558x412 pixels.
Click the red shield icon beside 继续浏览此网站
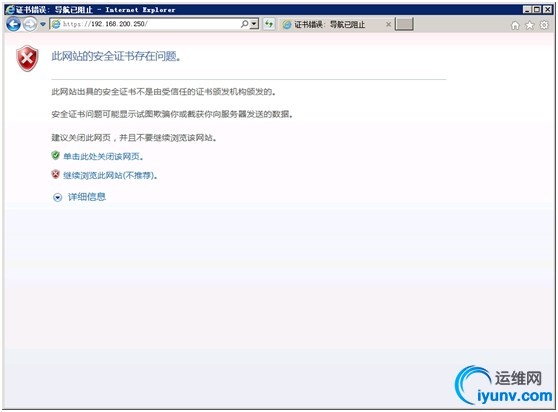(56, 174)
